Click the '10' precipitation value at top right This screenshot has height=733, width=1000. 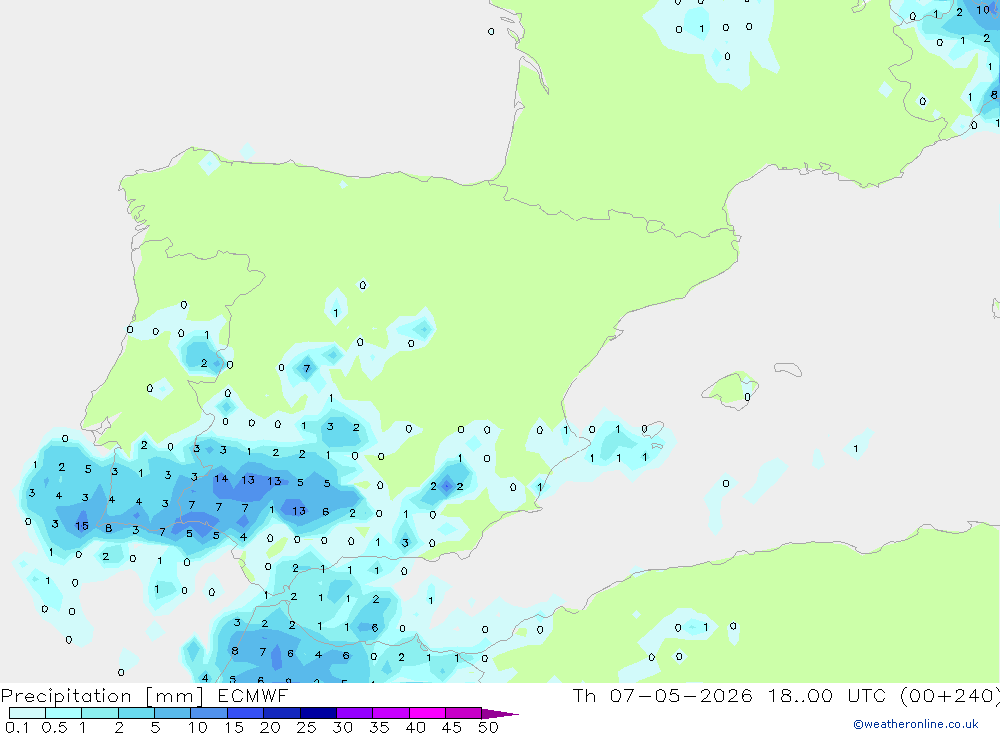coord(983,10)
